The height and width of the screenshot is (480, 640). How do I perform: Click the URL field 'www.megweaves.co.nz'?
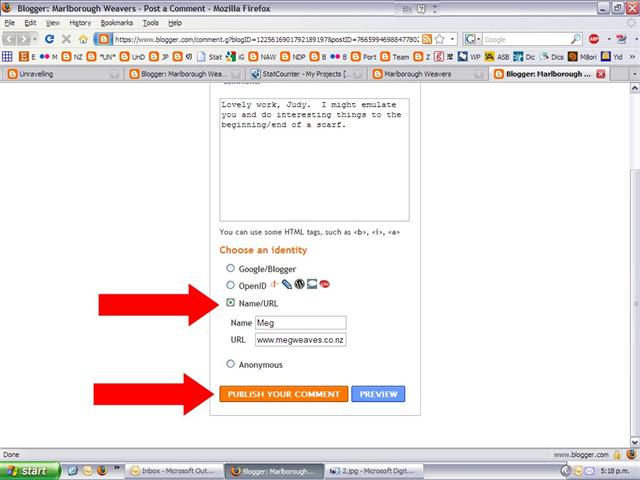coord(301,340)
